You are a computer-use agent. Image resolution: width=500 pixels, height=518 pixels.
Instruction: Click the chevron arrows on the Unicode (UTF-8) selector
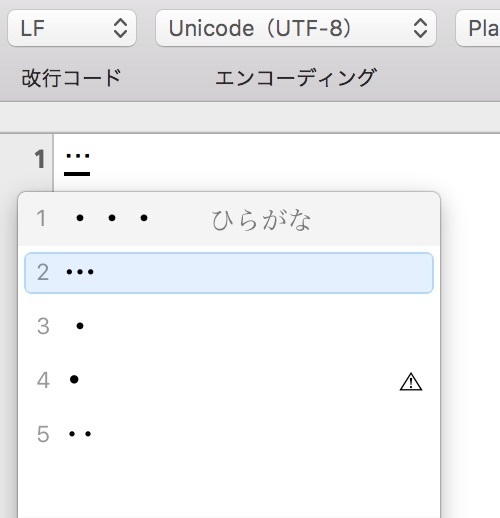point(420,28)
